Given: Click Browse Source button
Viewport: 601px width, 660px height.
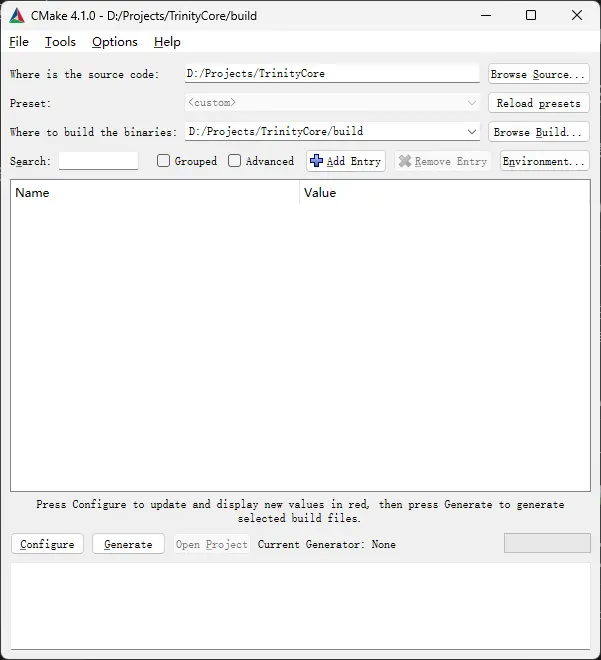Looking at the screenshot, I should [538, 74].
